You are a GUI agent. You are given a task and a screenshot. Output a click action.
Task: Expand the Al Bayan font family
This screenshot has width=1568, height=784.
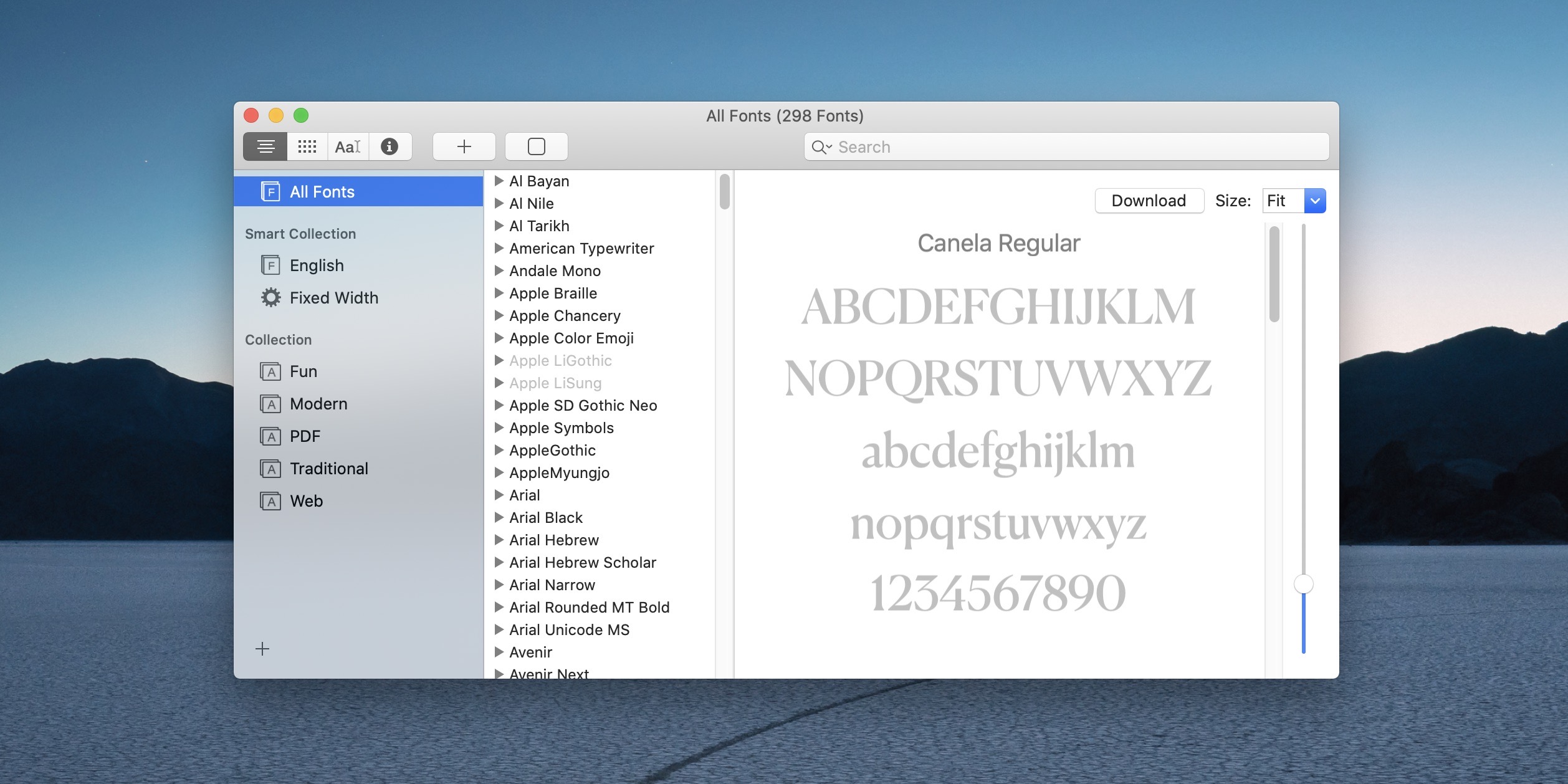498,181
